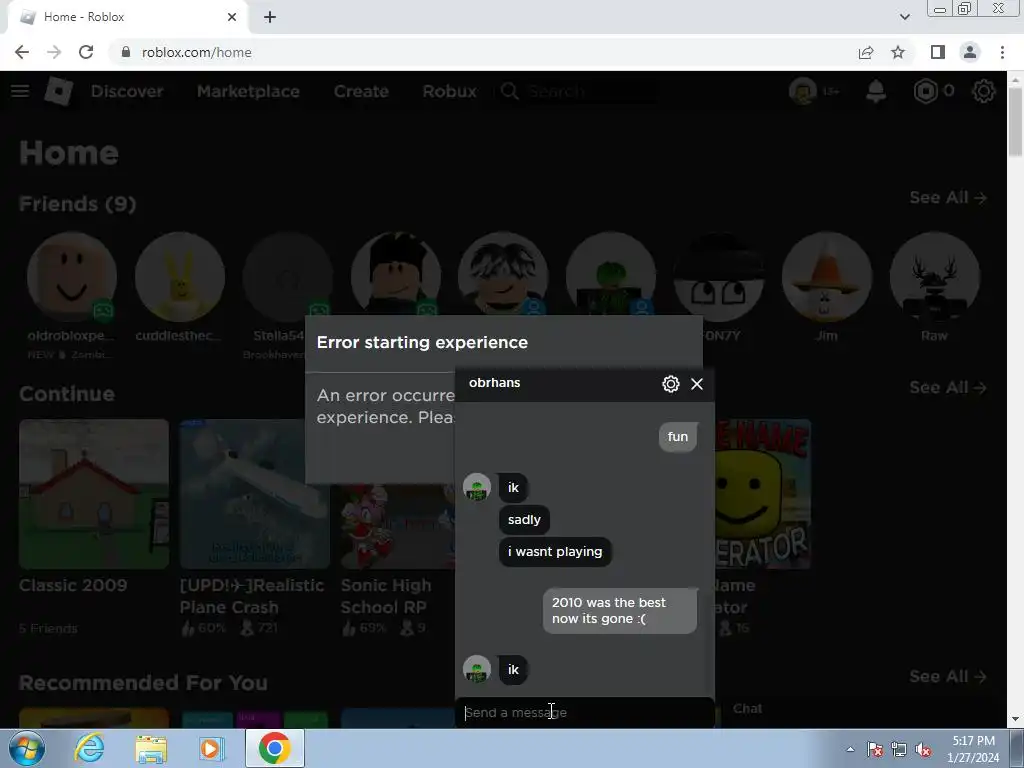
Task: Click the Send a message field
Action: pos(584,712)
